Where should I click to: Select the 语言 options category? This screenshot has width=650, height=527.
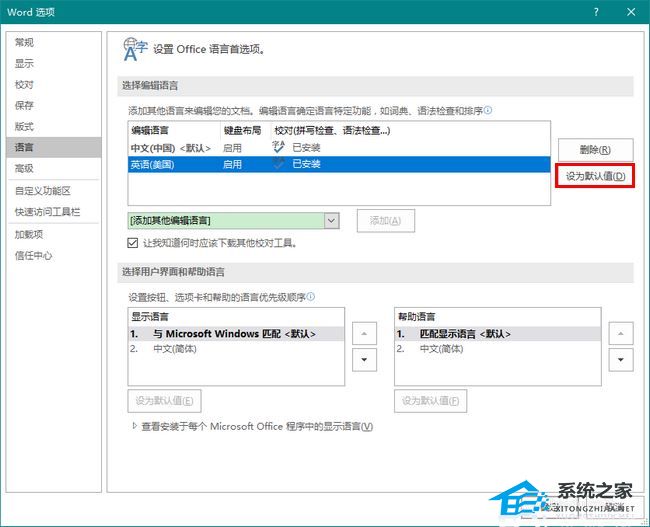pyautogui.click(x=53, y=147)
